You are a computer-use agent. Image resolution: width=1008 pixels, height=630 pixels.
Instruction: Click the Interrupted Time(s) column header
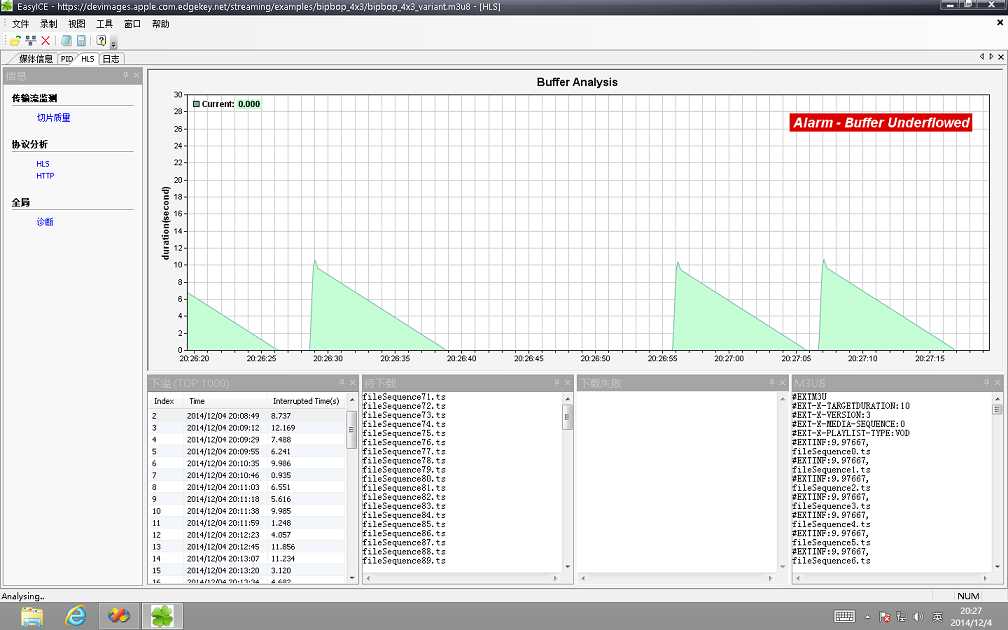tap(306, 401)
